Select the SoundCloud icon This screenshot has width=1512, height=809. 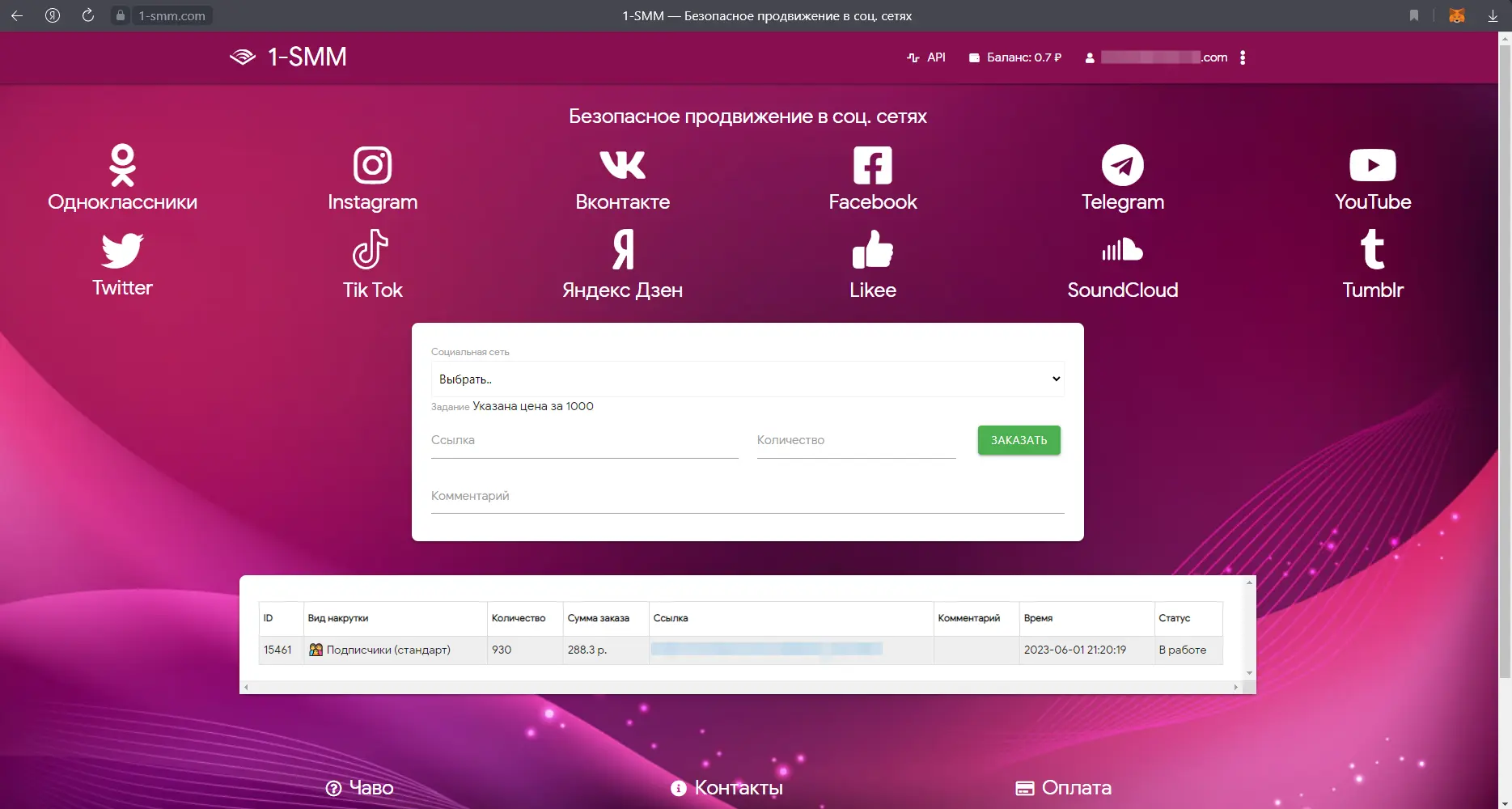[x=1122, y=249]
